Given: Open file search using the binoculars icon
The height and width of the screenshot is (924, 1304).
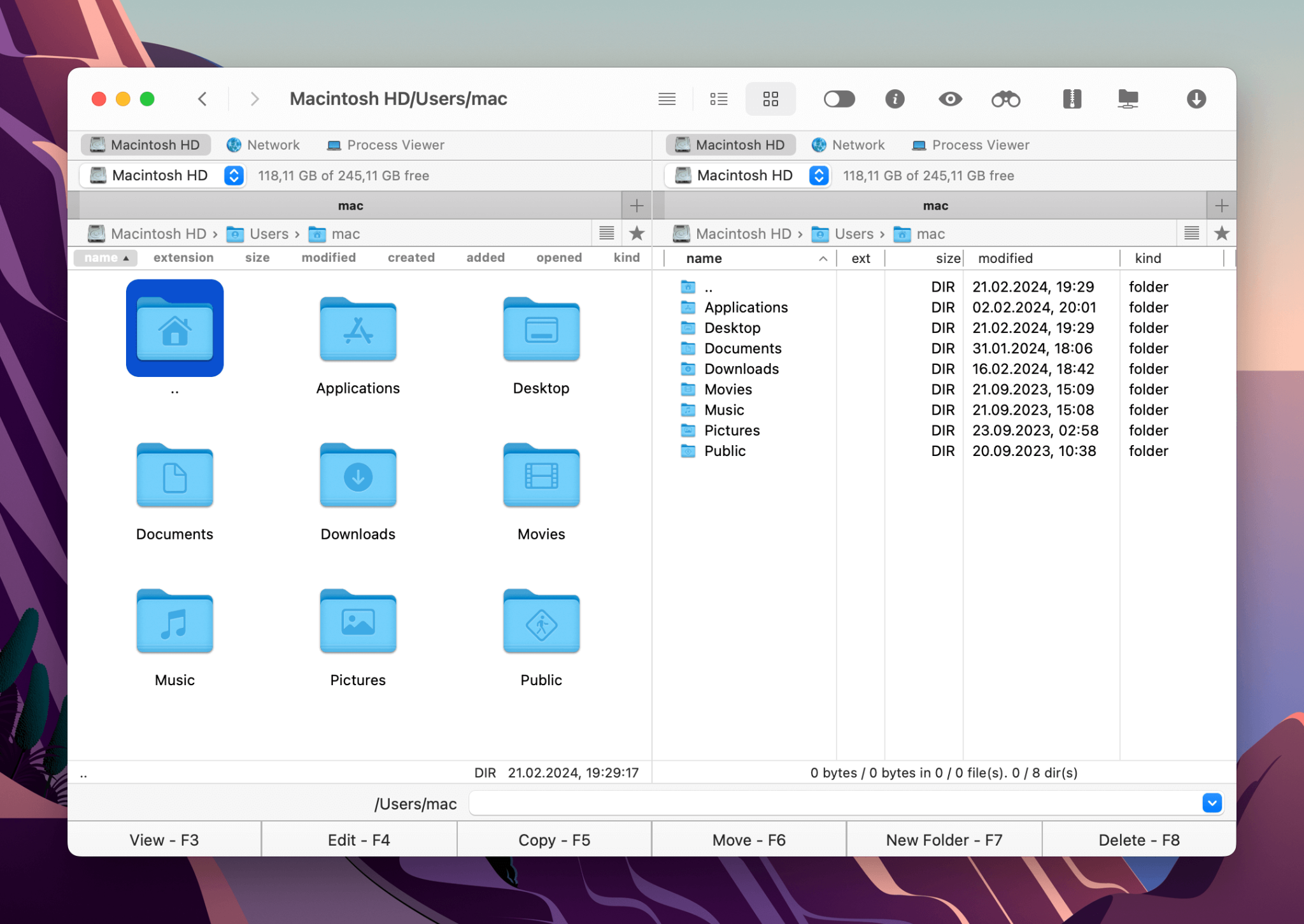Looking at the screenshot, I should tap(1005, 99).
